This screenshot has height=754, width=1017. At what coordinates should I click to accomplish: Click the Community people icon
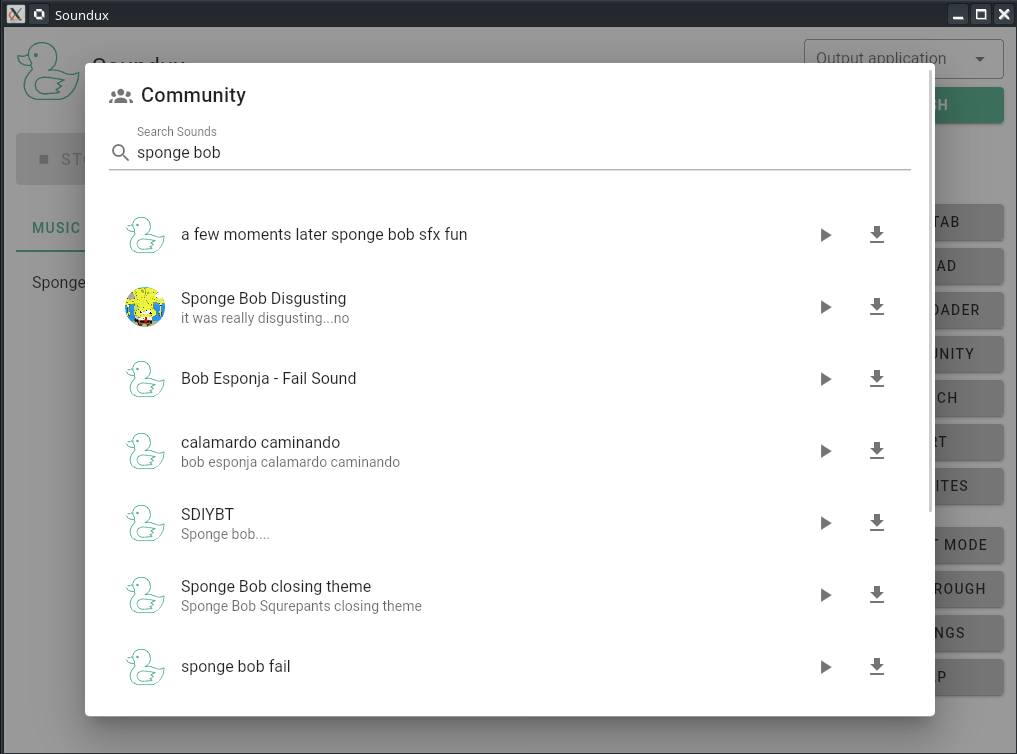[x=121, y=96]
